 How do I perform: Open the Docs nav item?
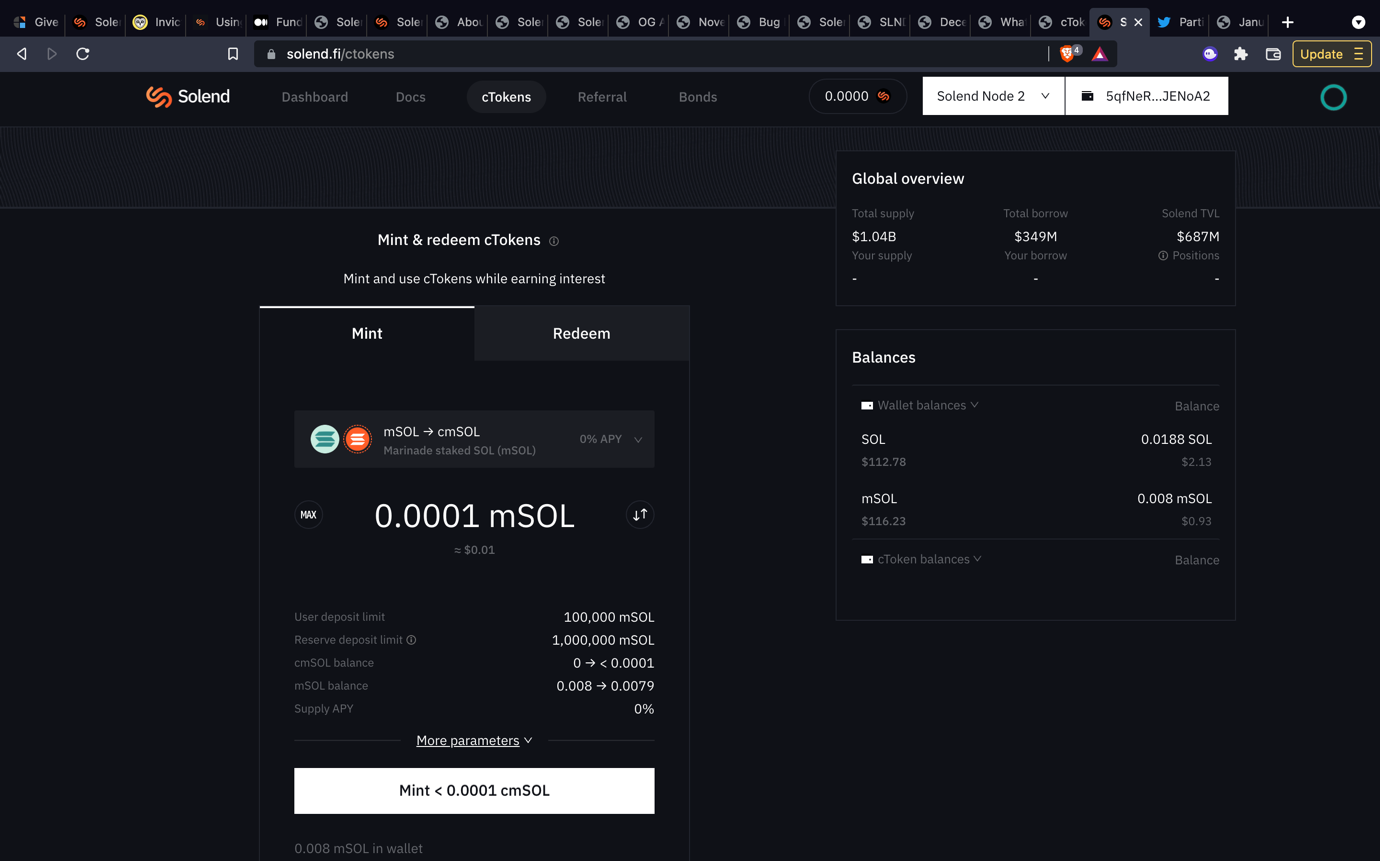410,97
